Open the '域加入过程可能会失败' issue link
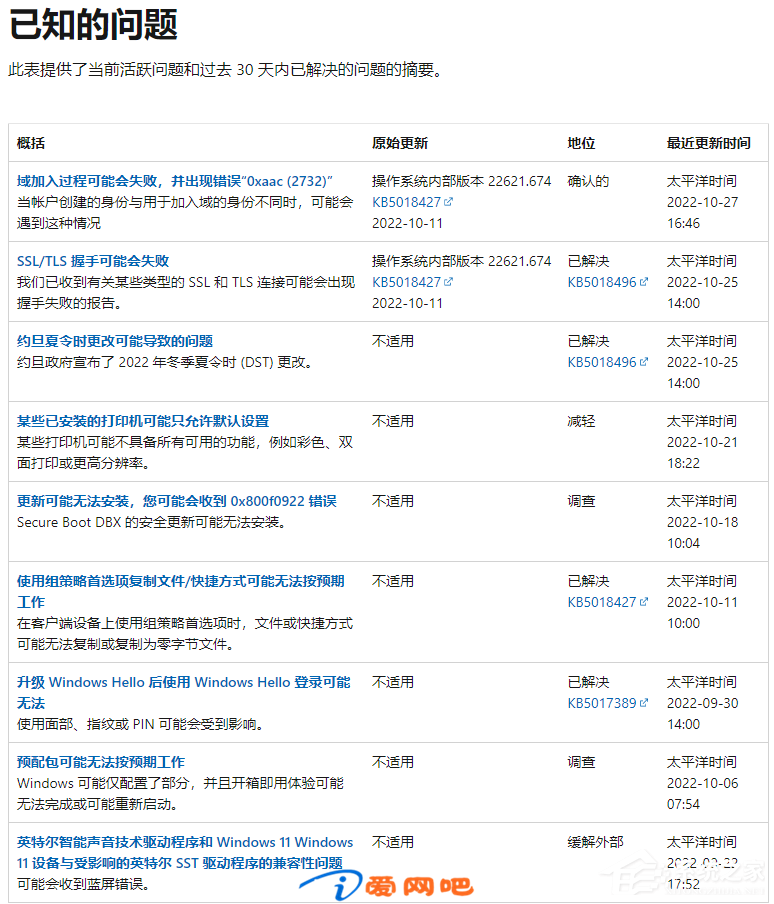The image size is (774, 904). click(x=175, y=181)
